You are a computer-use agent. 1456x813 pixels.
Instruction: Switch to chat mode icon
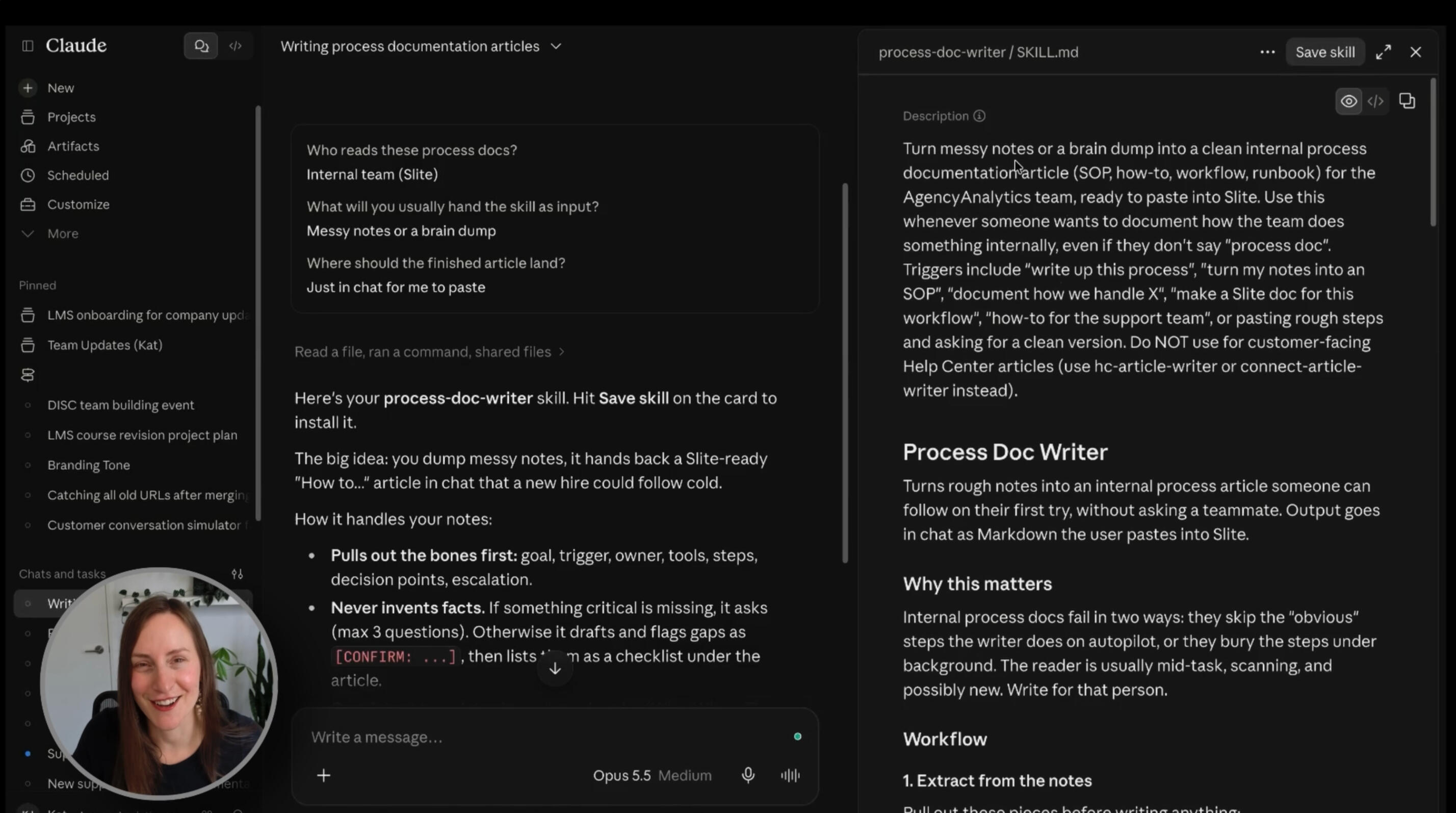(201, 46)
